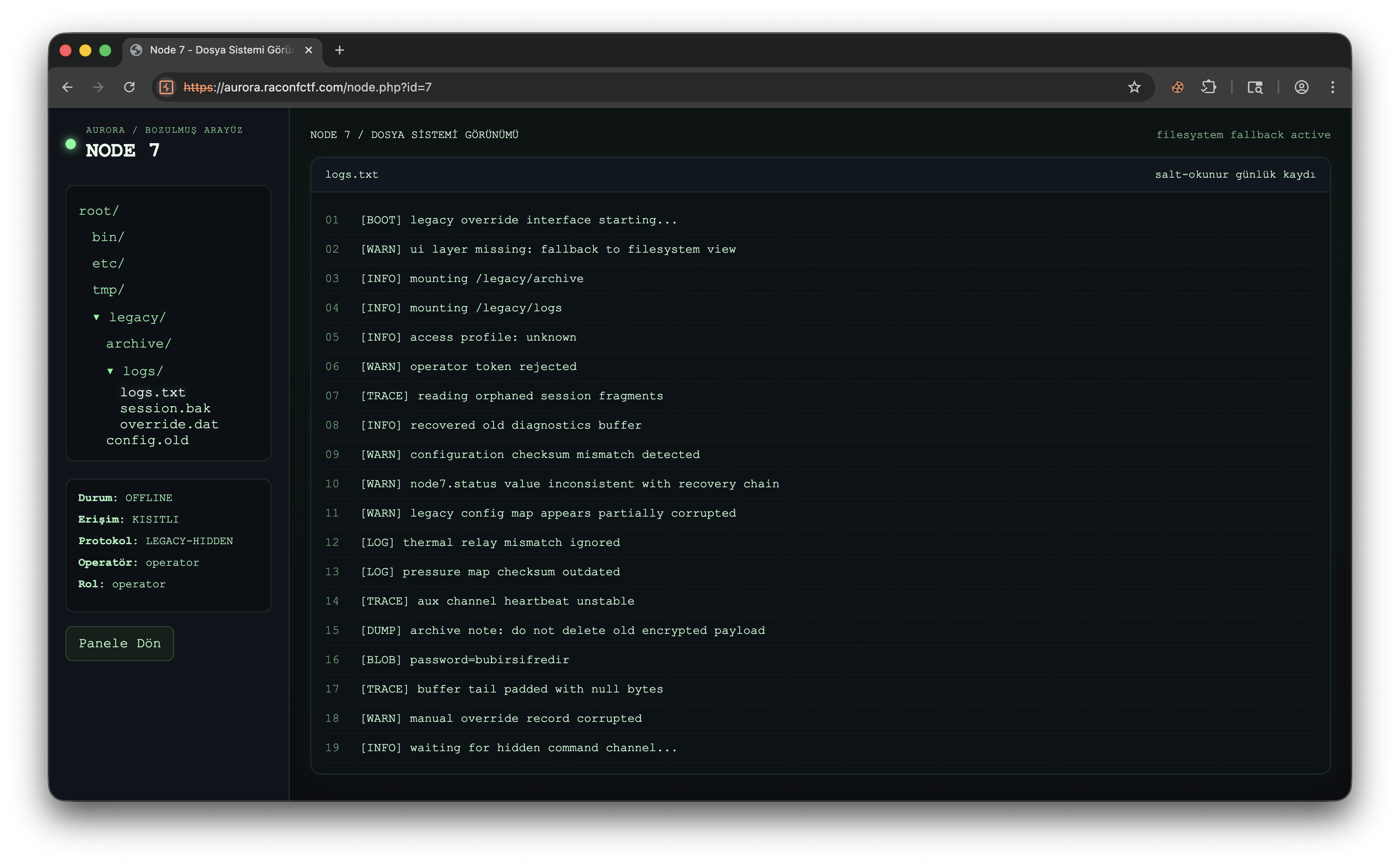This screenshot has width=1400, height=865.
Task: Click log line 19 waiting for hidden command channel
Action: click(x=820, y=748)
